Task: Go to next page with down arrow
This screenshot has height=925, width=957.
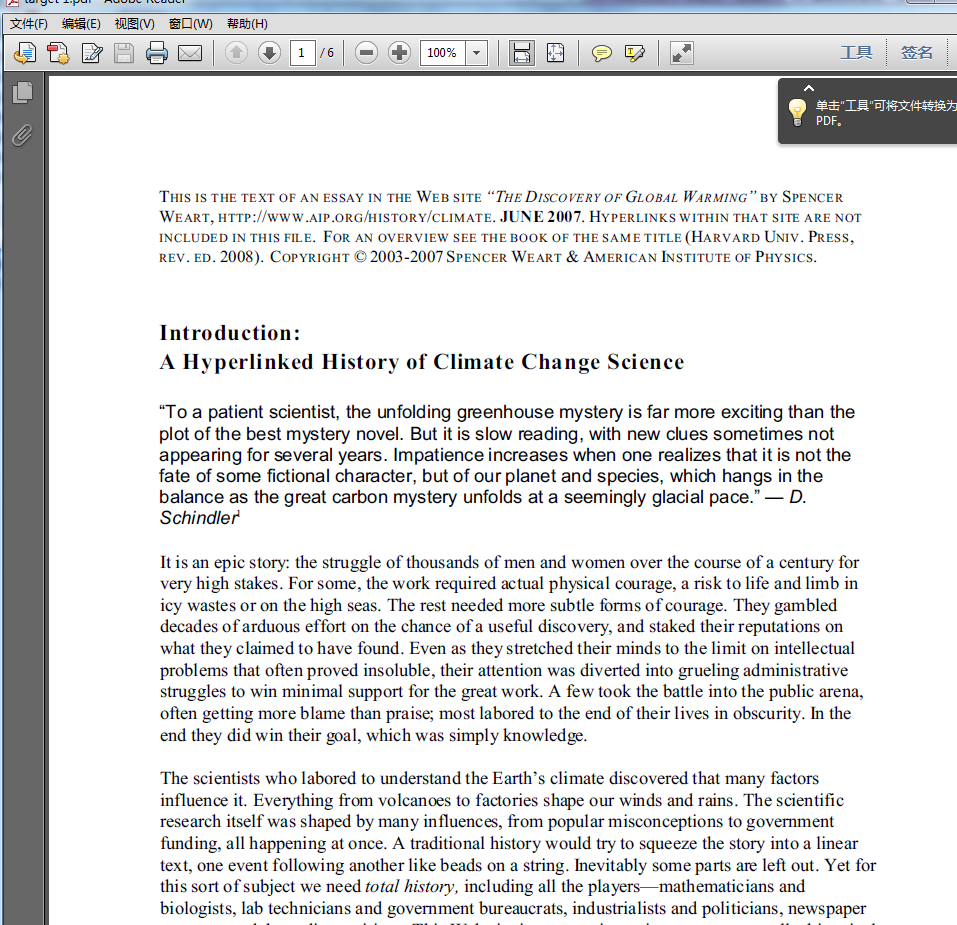Action: [x=269, y=52]
